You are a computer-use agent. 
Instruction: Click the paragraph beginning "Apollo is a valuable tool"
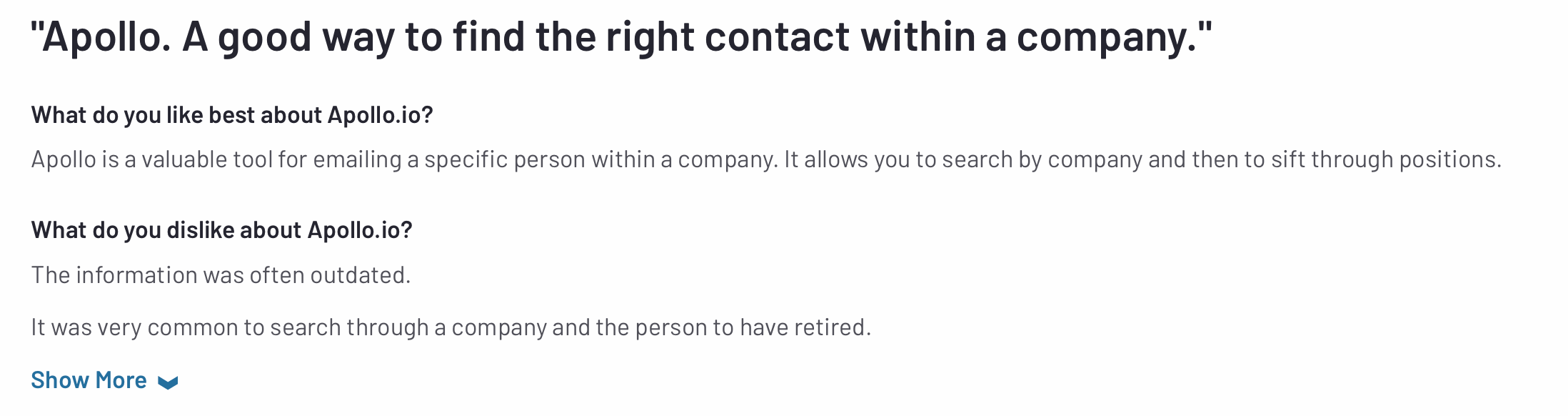point(766,159)
